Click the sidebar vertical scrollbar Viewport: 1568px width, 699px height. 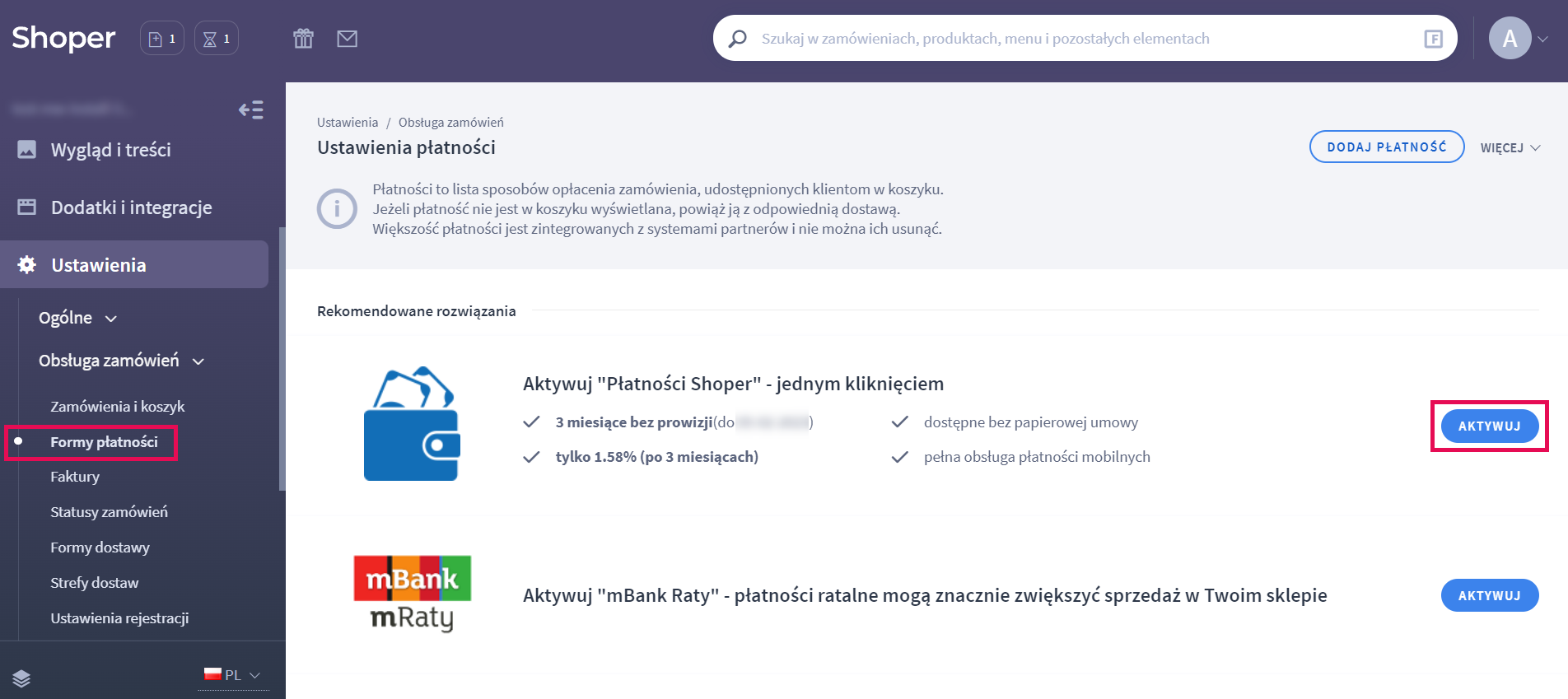(x=282, y=359)
